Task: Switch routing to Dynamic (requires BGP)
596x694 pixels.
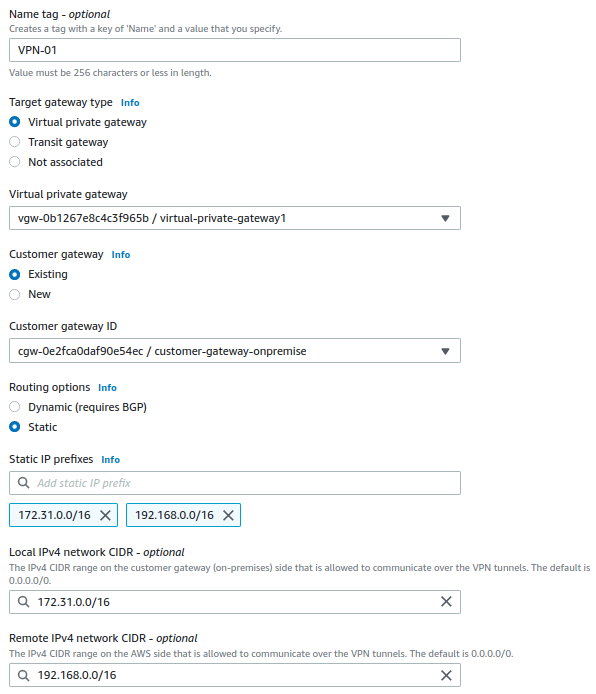Action: pos(15,407)
